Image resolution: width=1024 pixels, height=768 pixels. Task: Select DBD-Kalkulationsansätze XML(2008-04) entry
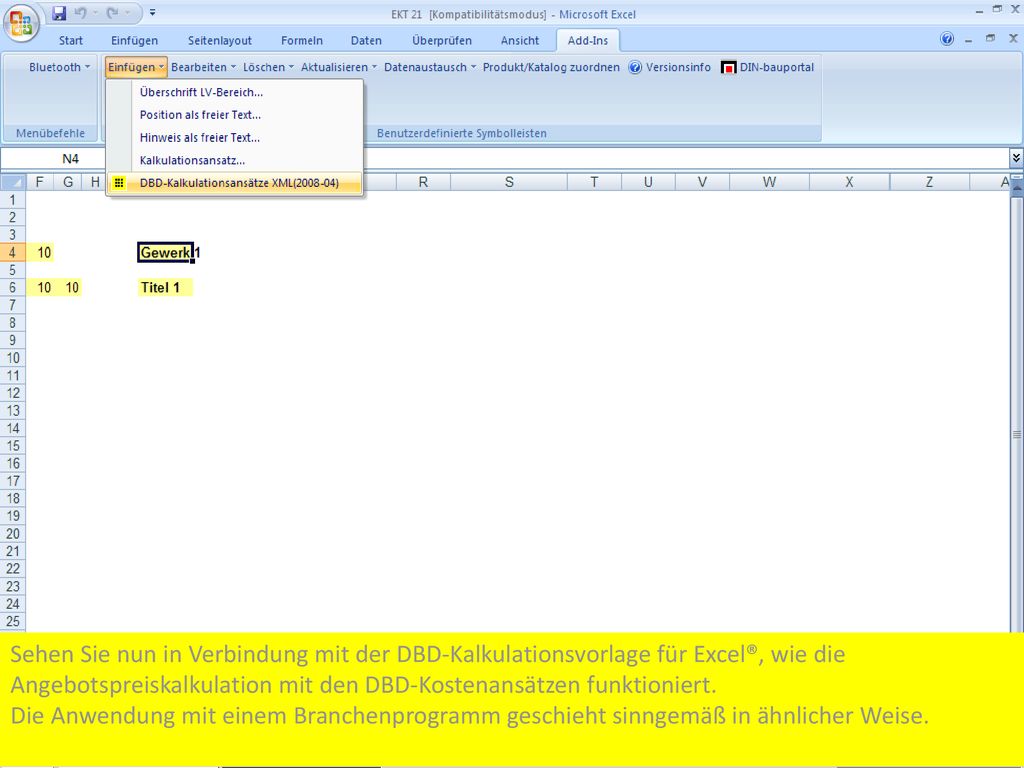tap(234, 183)
